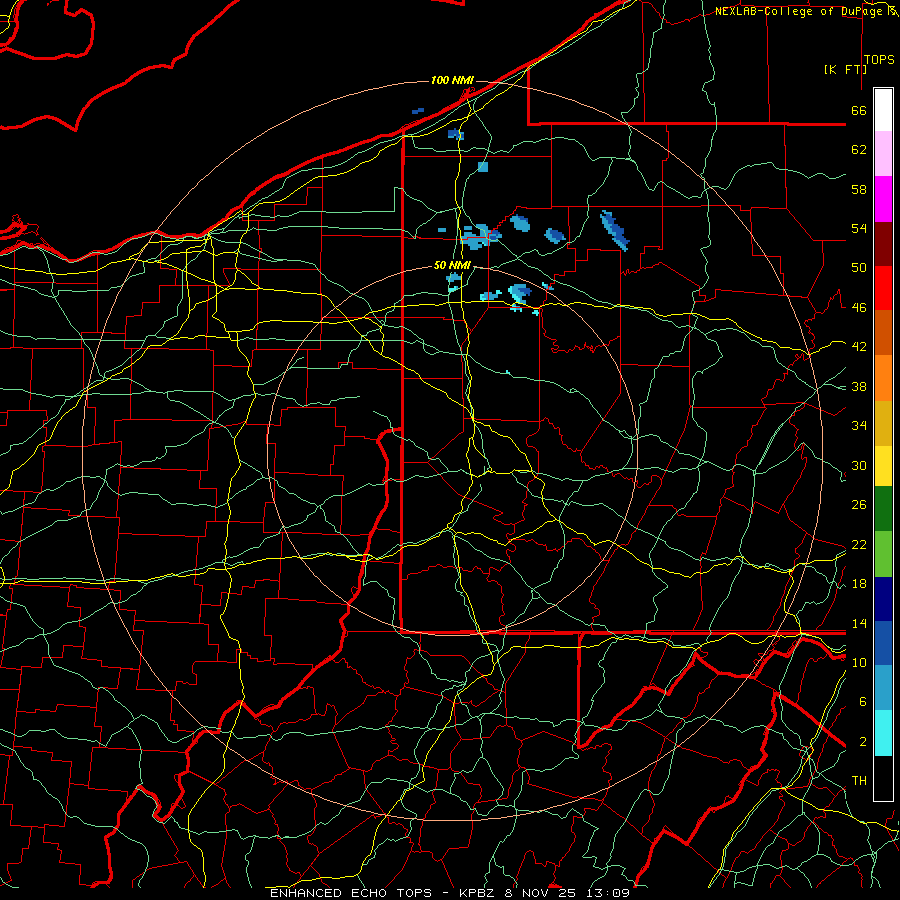Click the [K FT] units label
Viewport: 900px width, 900px height.
(845, 69)
